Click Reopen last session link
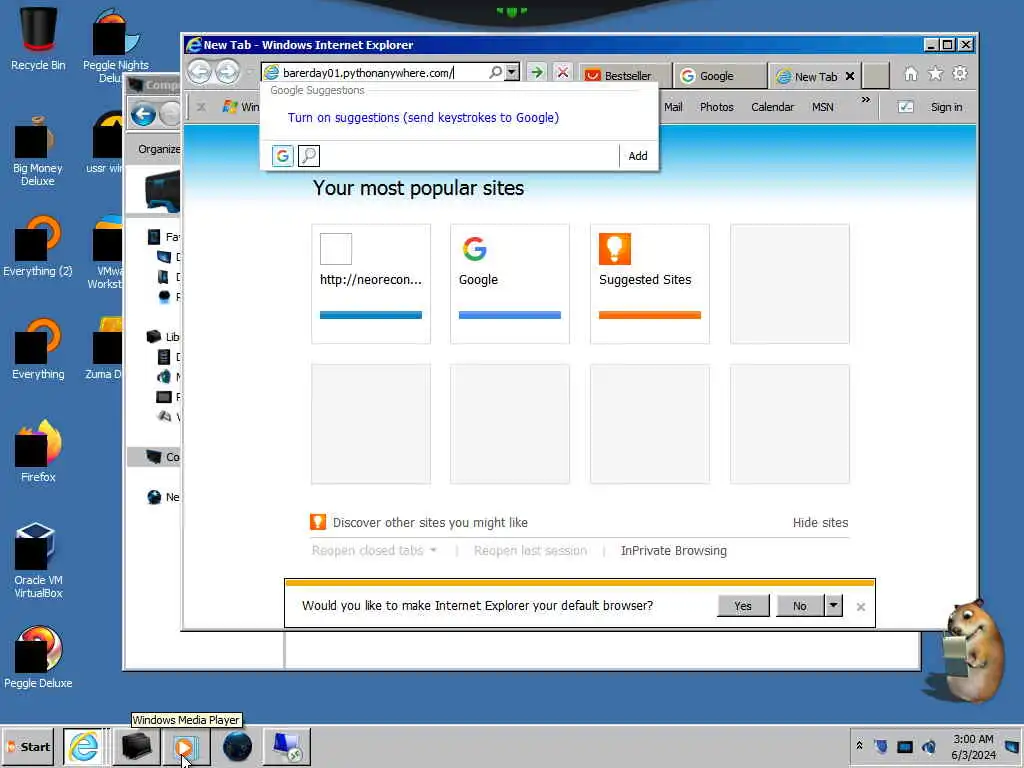The width and height of the screenshot is (1024, 768). (x=530, y=551)
